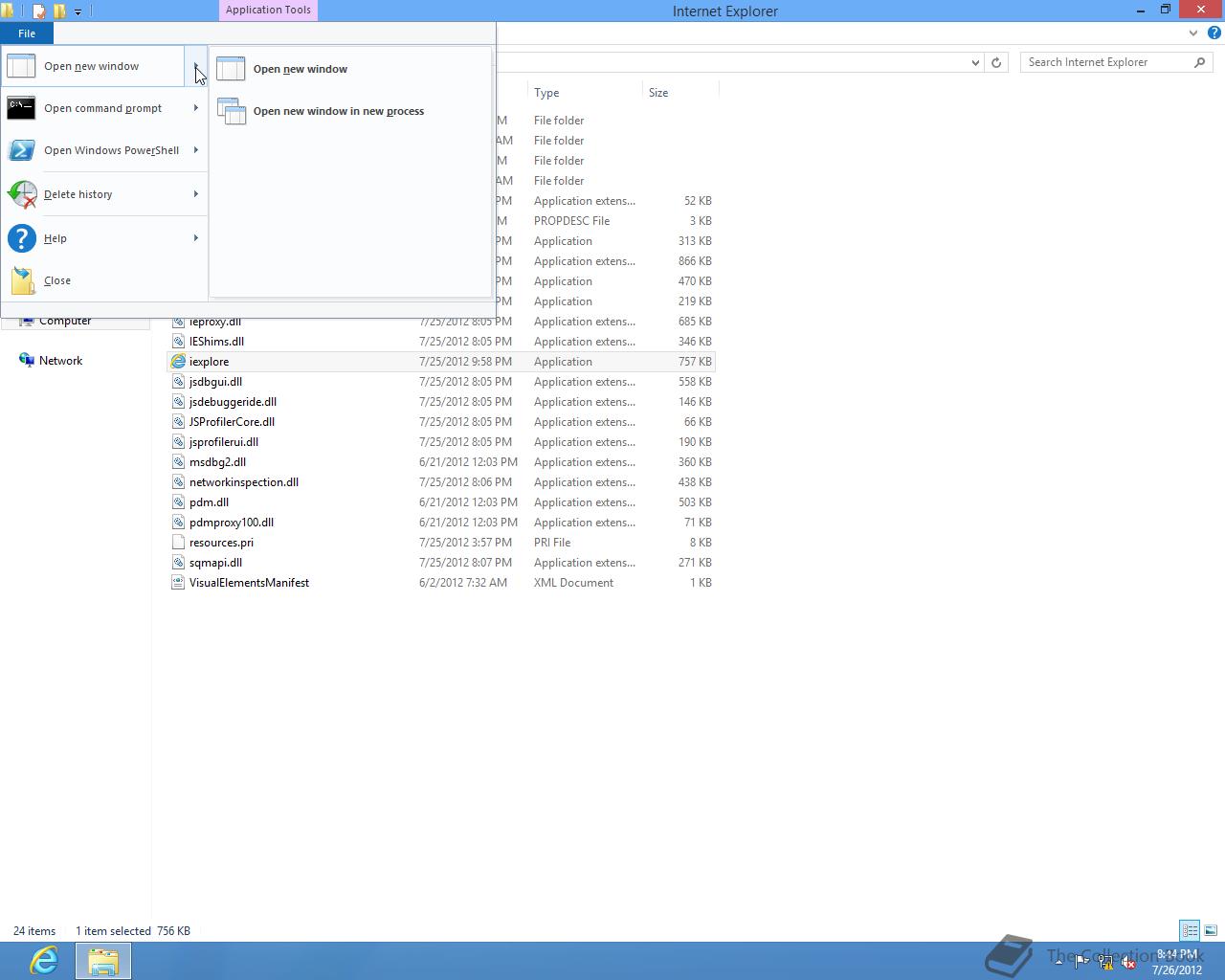Expand Open command prompt submenu arrow

point(196,108)
